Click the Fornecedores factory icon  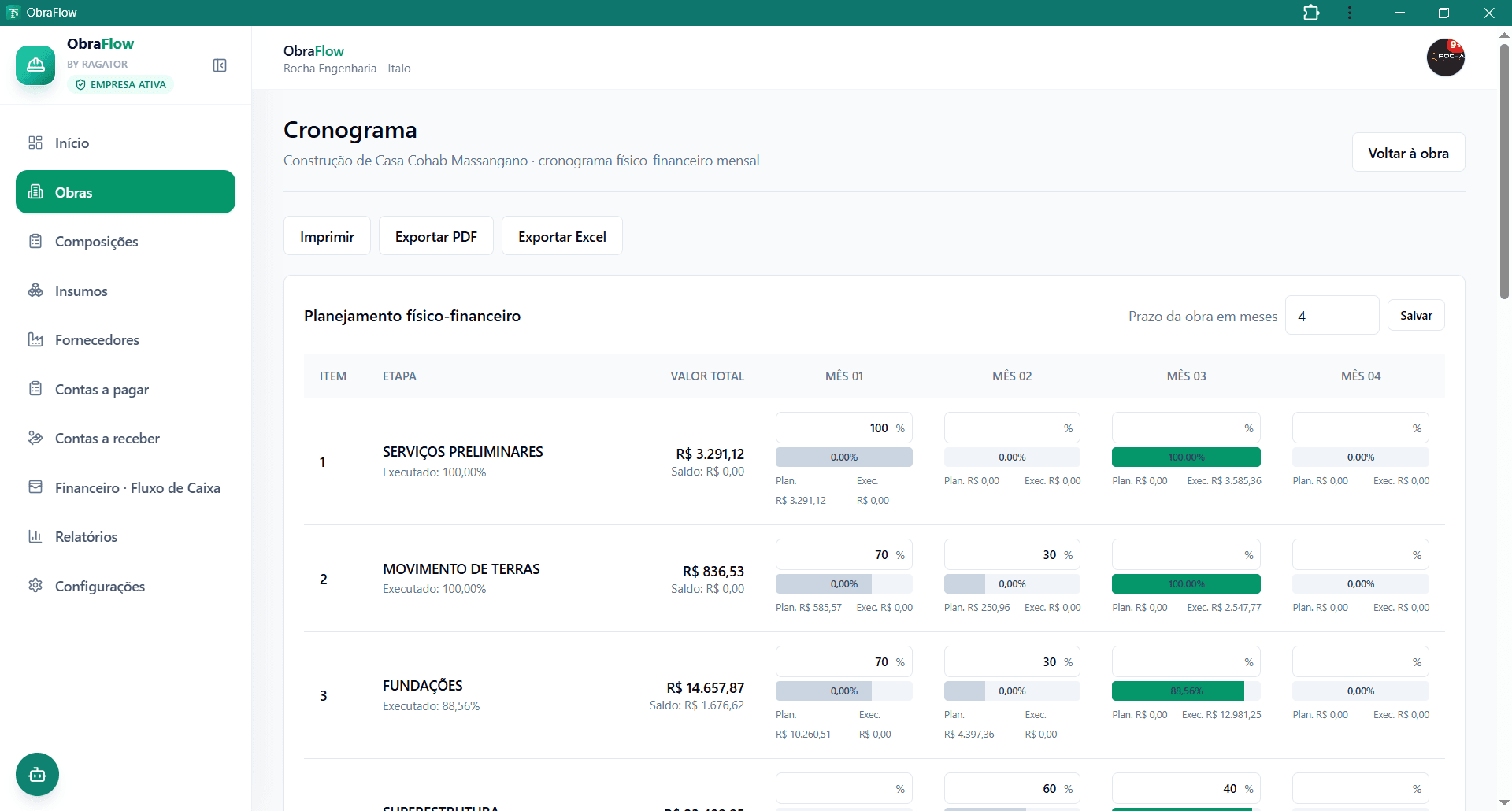[35, 339]
